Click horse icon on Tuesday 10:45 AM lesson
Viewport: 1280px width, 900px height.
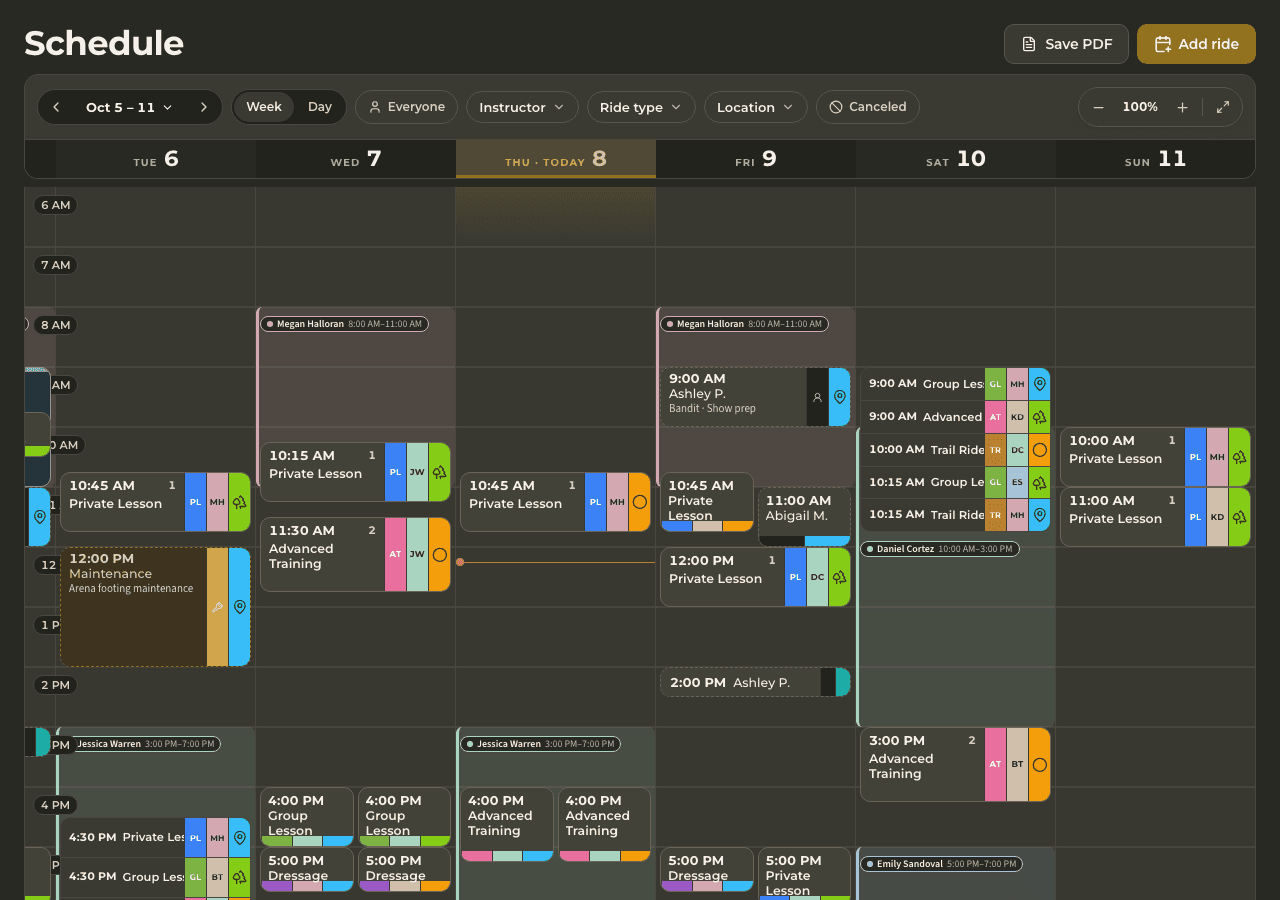[240, 502]
